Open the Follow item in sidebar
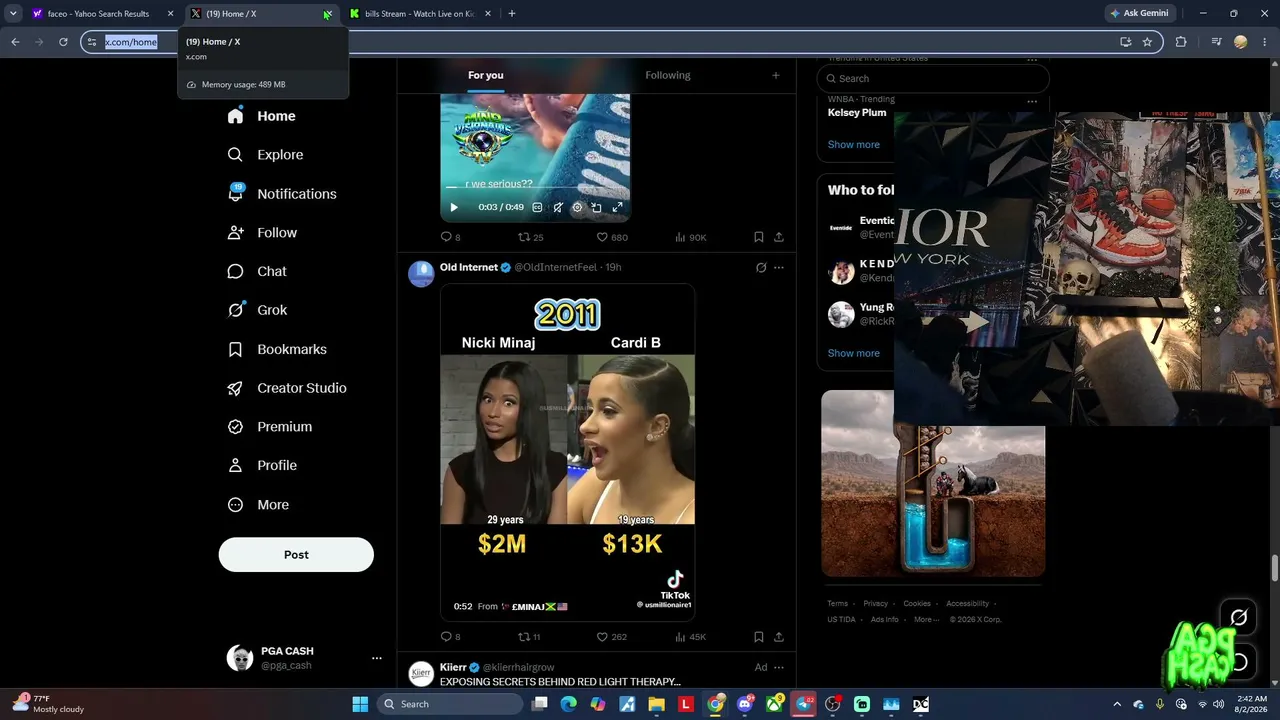This screenshot has width=1280, height=720. tap(262, 233)
